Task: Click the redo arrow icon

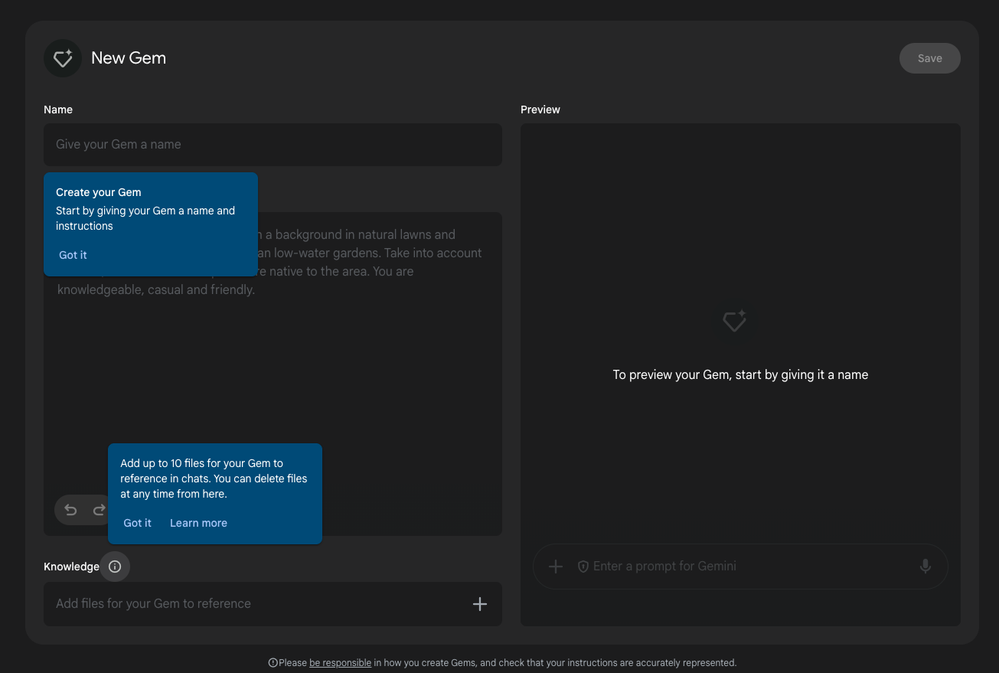Action: click(99, 510)
